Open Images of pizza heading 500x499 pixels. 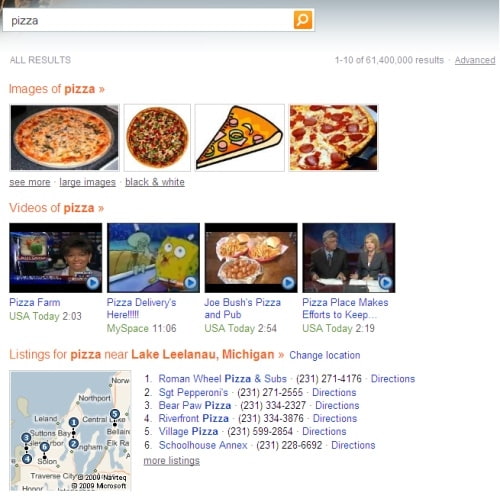[x=57, y=89]
